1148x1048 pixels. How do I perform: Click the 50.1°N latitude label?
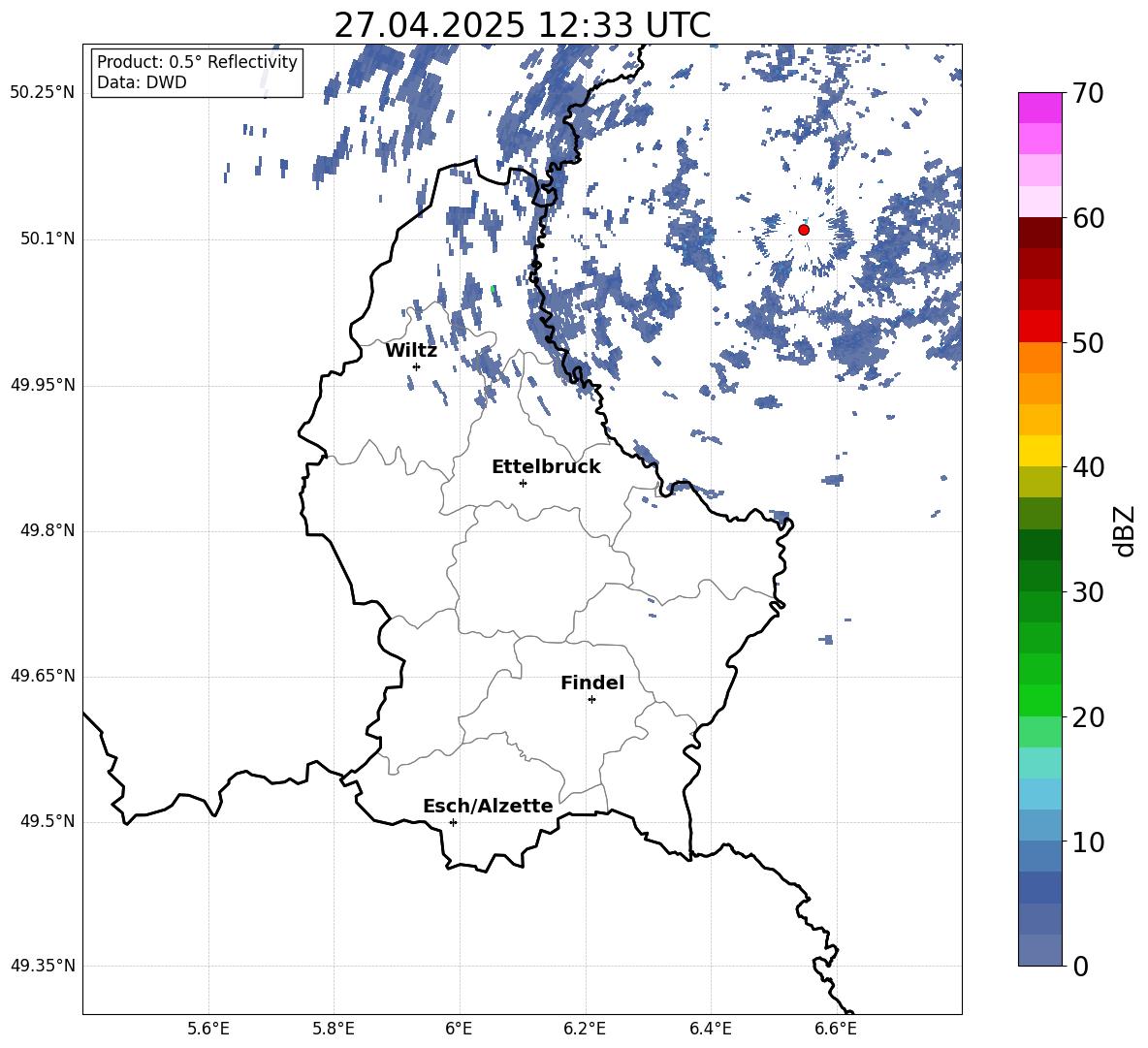48,238
